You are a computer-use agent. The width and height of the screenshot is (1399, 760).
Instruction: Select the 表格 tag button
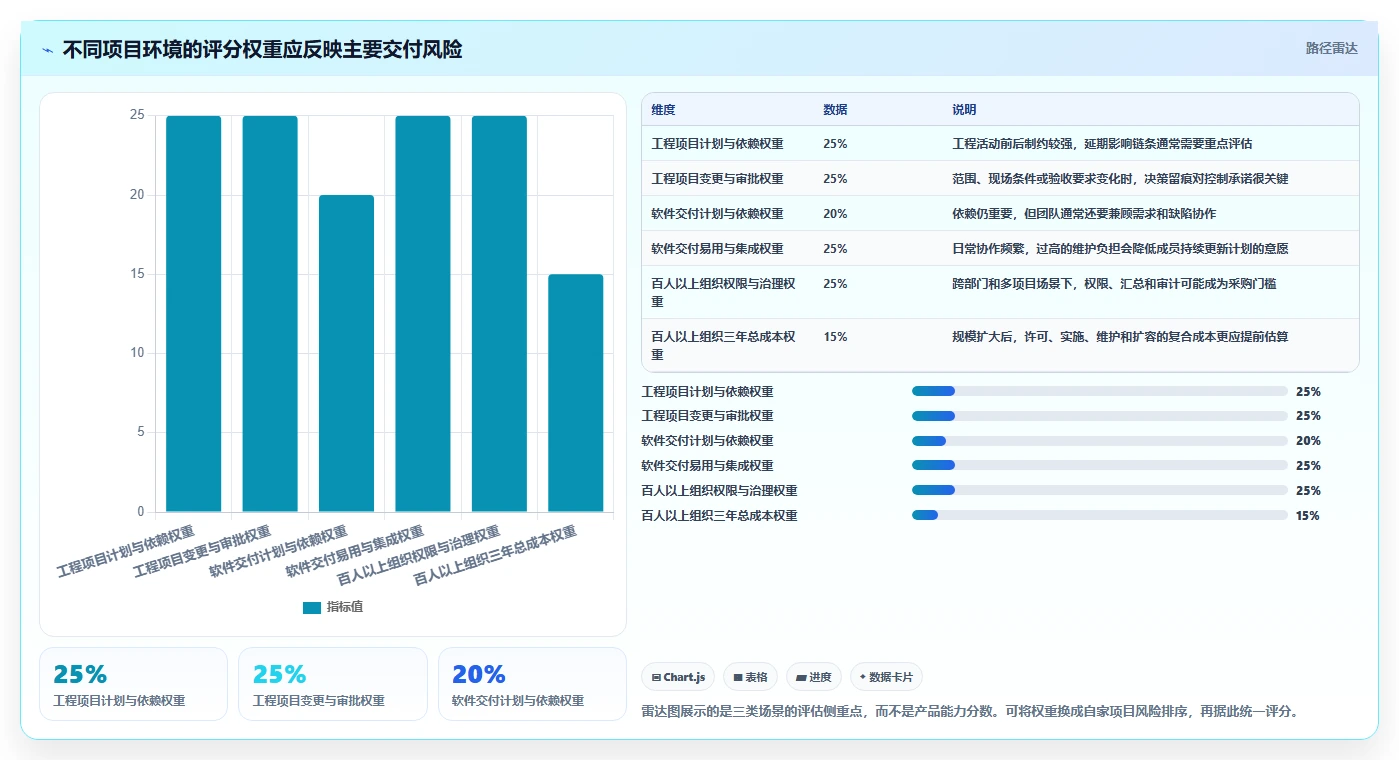click(750, 677)
